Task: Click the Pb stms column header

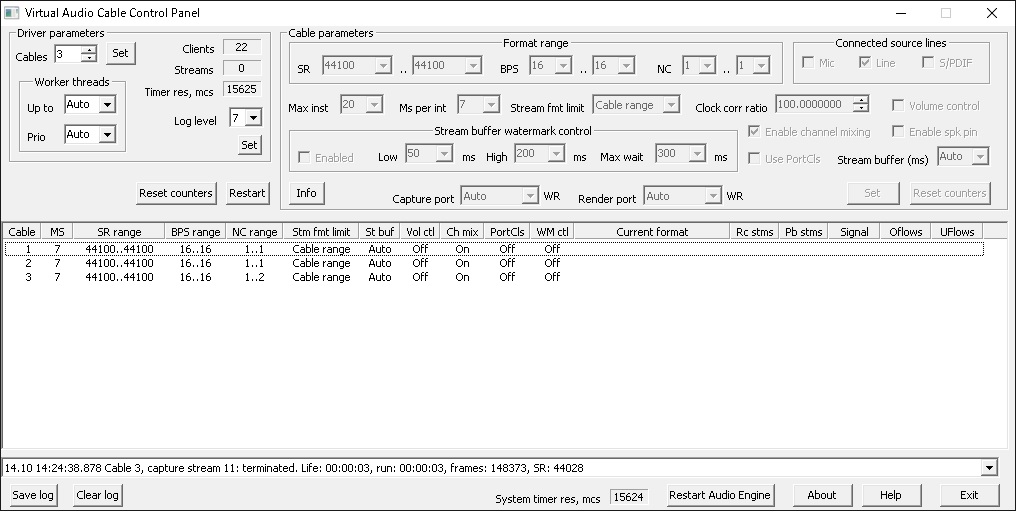Action: [803, 232]
